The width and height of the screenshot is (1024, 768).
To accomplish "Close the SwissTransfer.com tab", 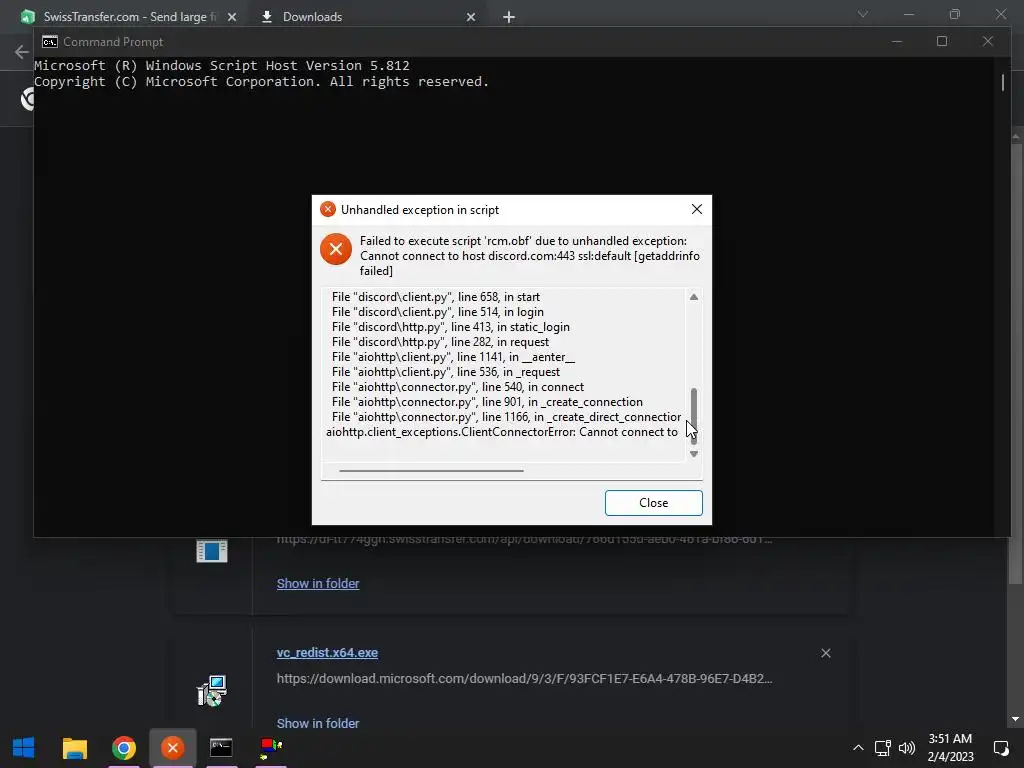I will [x=232, y=17].
